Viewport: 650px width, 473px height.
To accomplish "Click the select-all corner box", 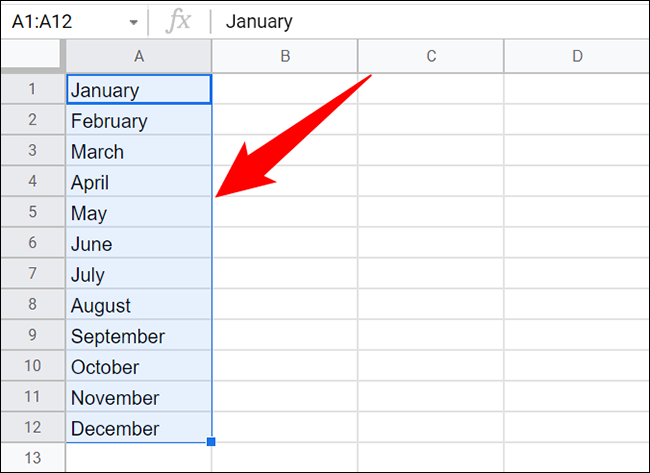I will [x=32, y=57].
